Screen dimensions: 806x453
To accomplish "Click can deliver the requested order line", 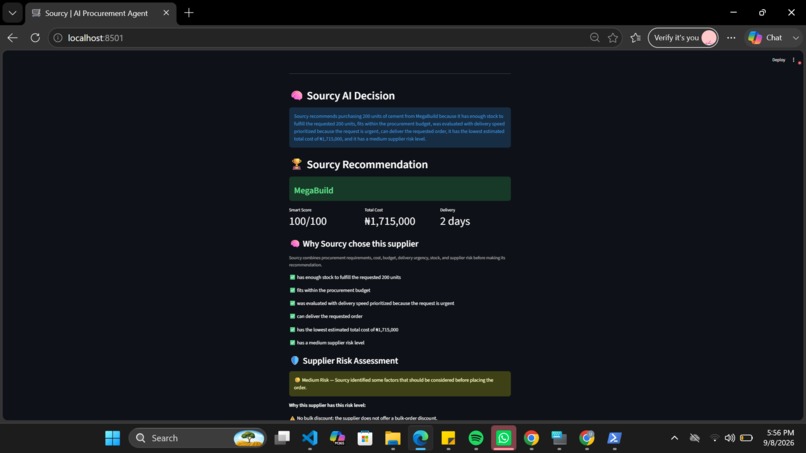I will 326,316.
